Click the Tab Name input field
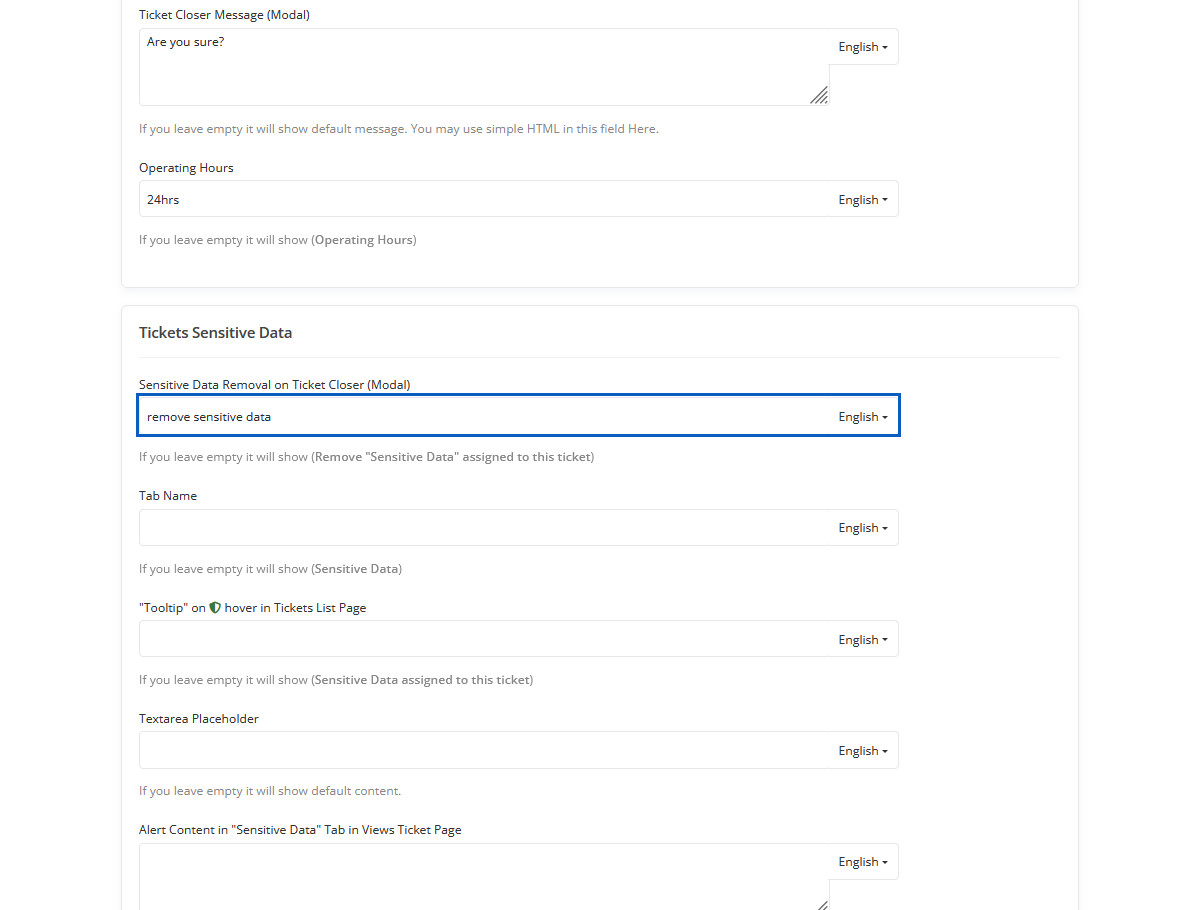The height and width of the screenshot is (910, 1200). [x=484, y=527]
